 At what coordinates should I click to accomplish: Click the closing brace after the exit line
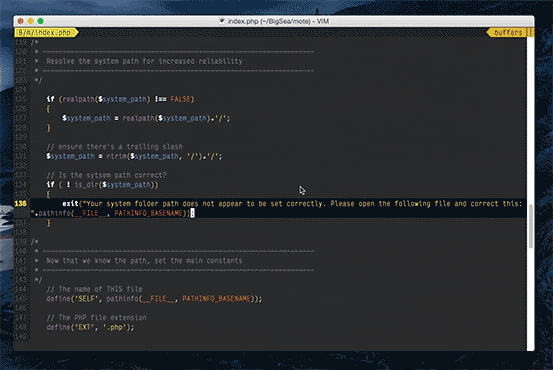[48, 223]
